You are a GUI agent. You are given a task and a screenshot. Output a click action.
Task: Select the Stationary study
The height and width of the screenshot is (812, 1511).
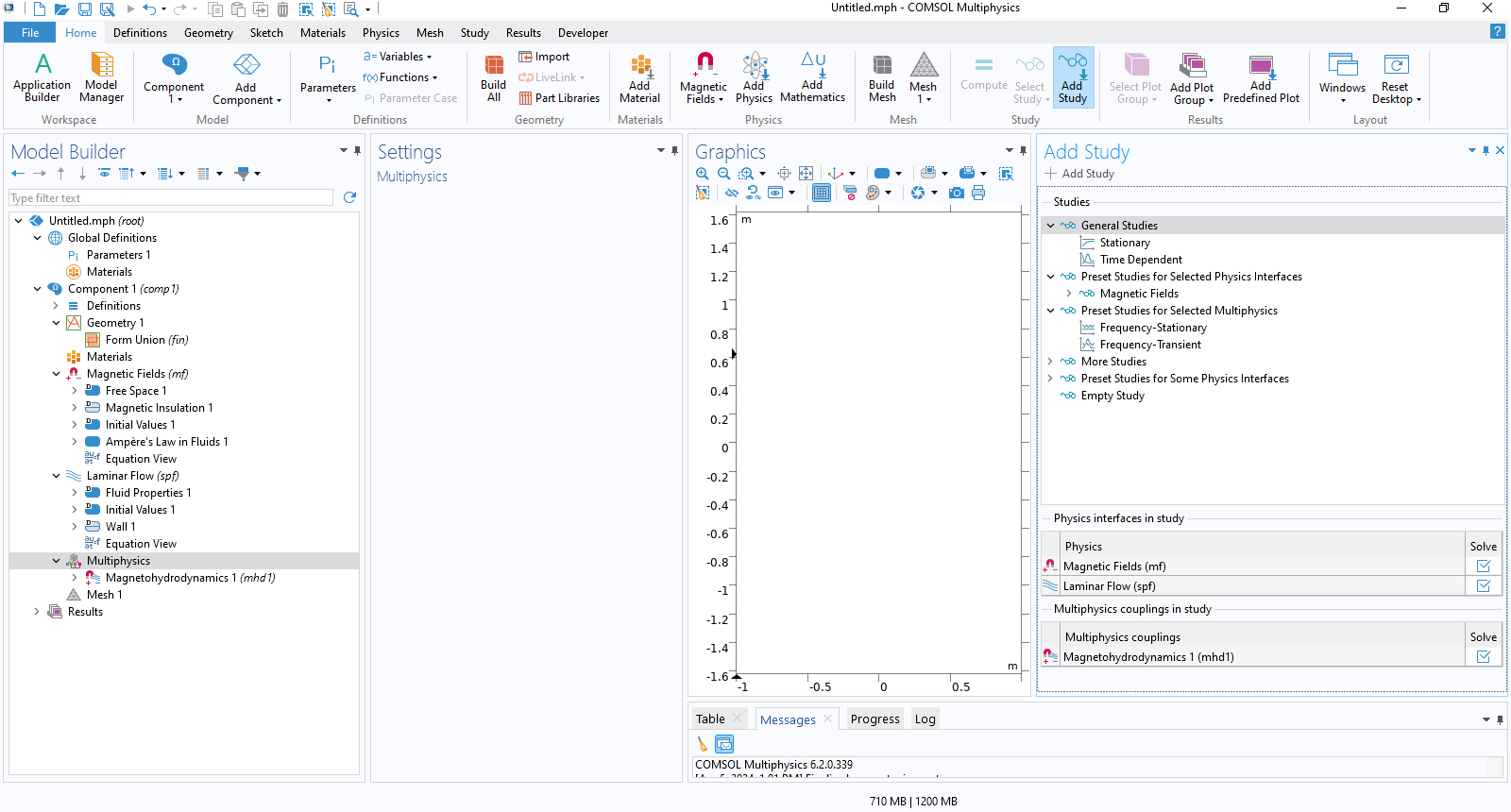pyautogui.click(x=1124, y=243)
